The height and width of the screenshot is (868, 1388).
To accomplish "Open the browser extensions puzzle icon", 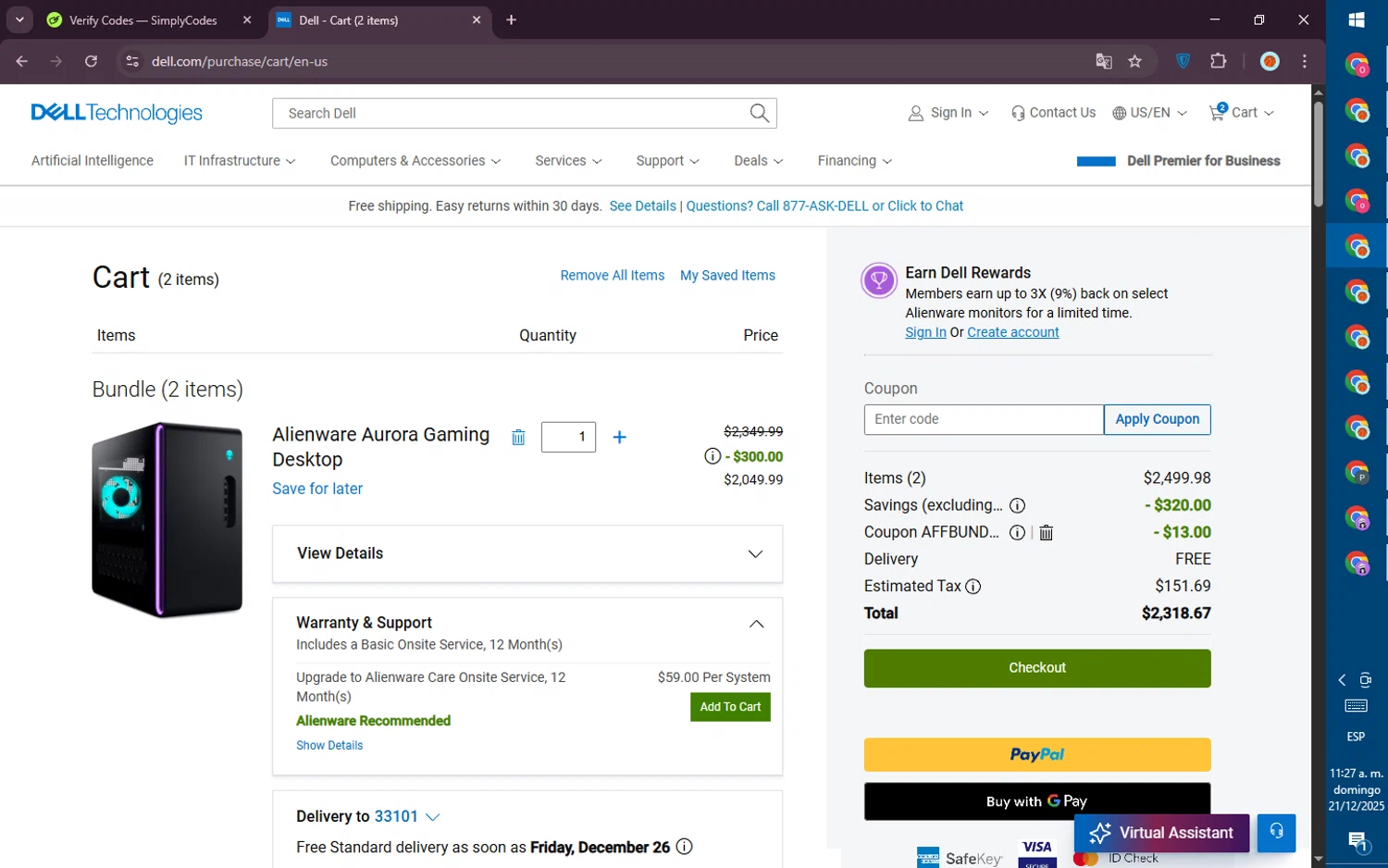I will pyautogui.click(x=1218, y=61).
